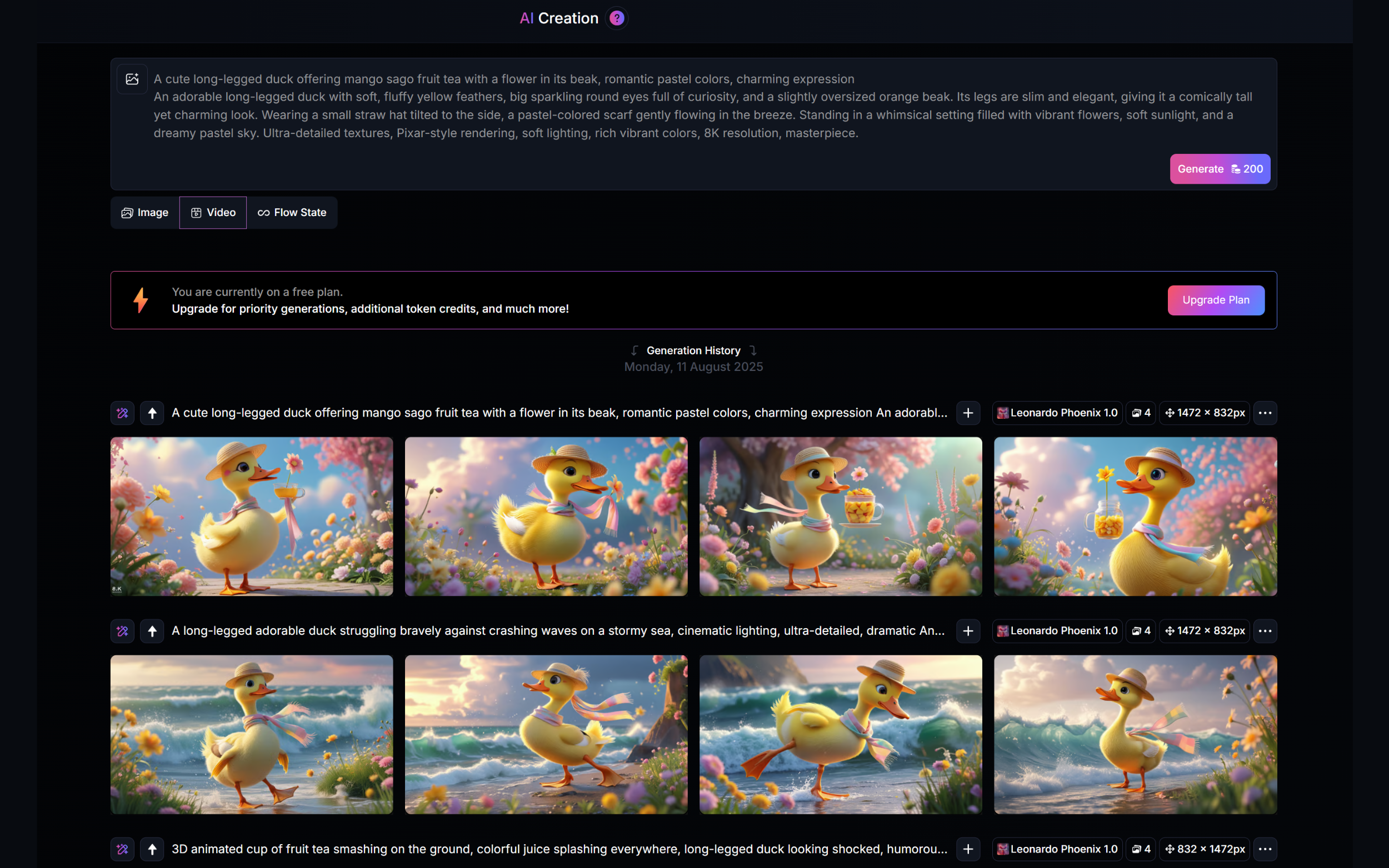Screen dimensions: 1389x868
Task: Open the image upload icon in prompt box
Action: click(132, 79)
